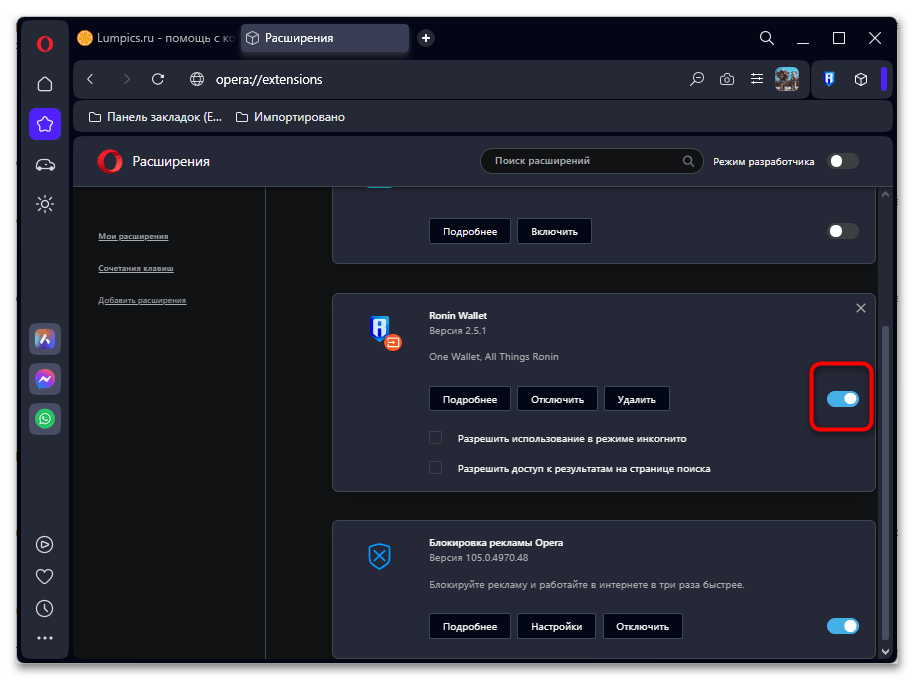This screenshot has width=914, height=680.
Task: Click the Ronin Wallet extension logo
Action: click(385, 332)
